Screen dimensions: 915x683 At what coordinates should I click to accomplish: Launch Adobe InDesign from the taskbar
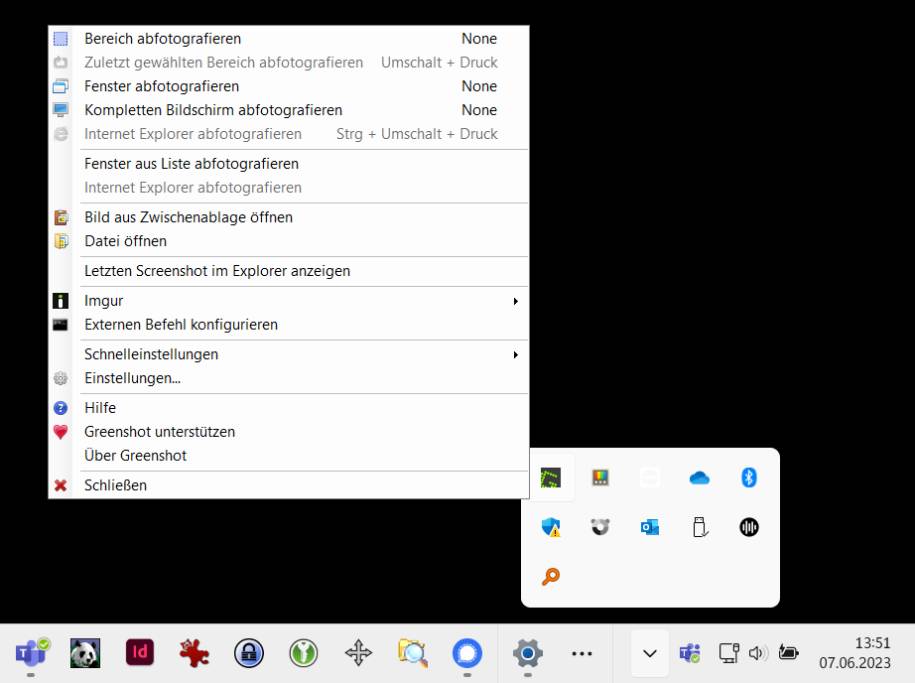click(x=140, y=653)
